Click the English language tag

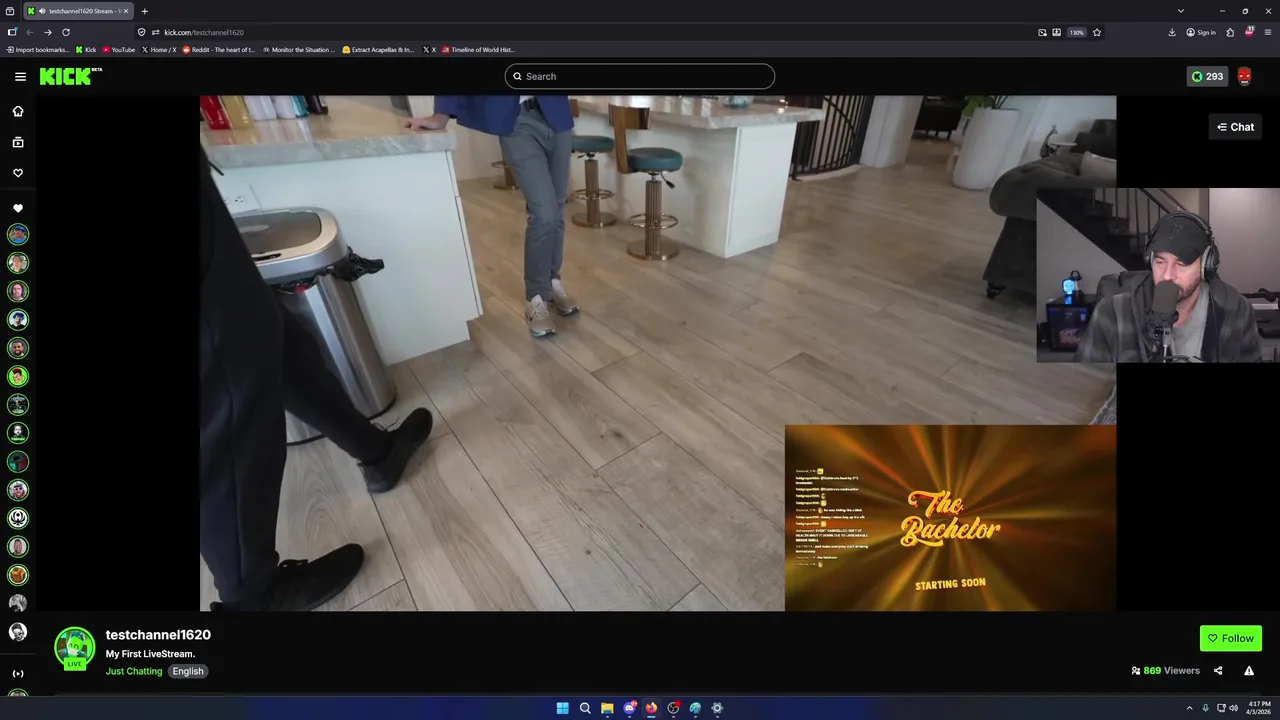[x=188, y=671]
